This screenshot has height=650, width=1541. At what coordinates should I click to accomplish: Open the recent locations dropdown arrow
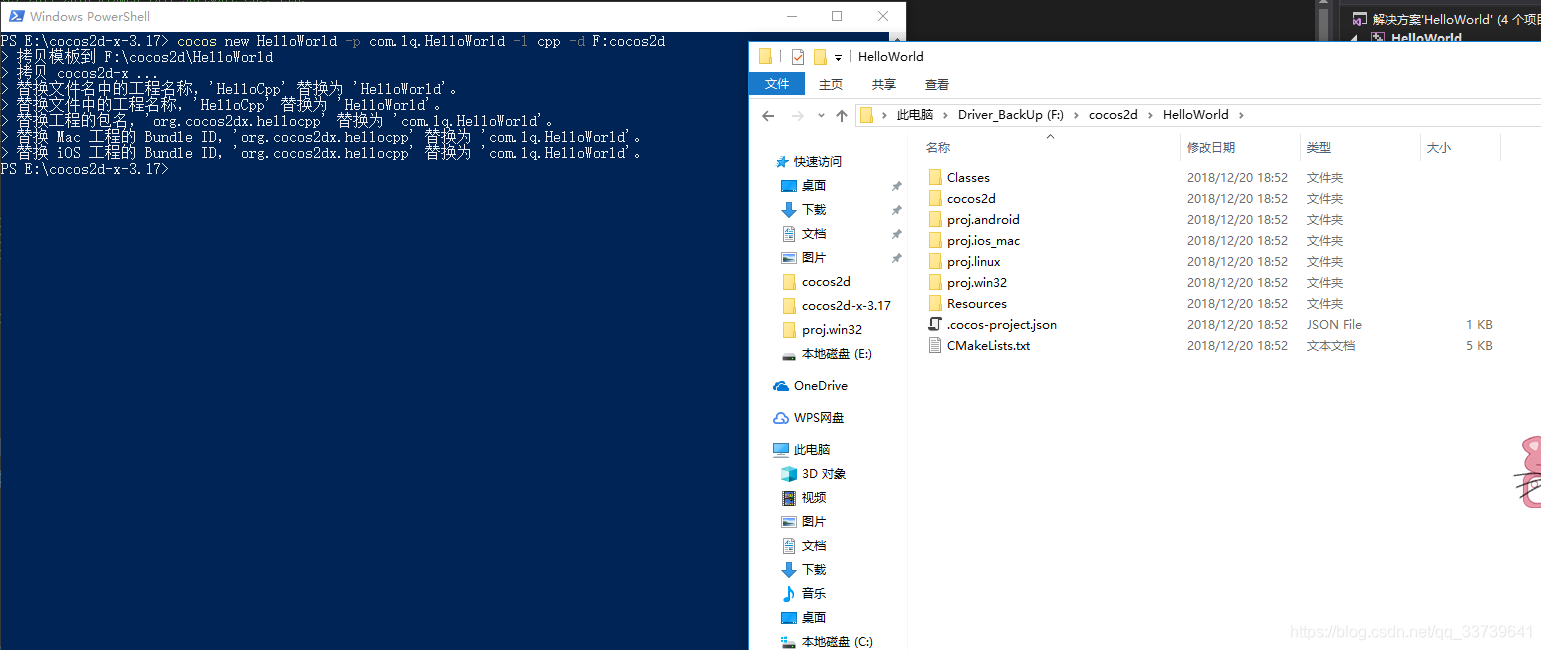pos(820,116)
